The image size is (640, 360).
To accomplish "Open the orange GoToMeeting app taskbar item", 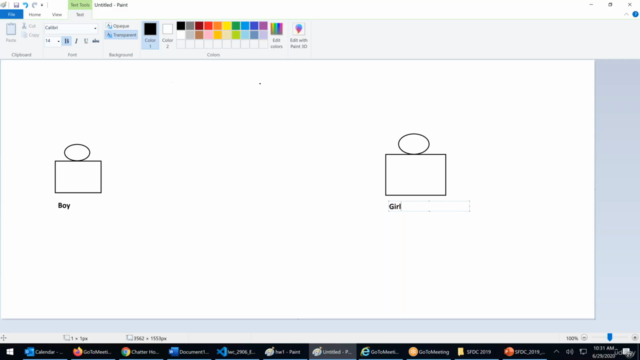I will point(428,351).
